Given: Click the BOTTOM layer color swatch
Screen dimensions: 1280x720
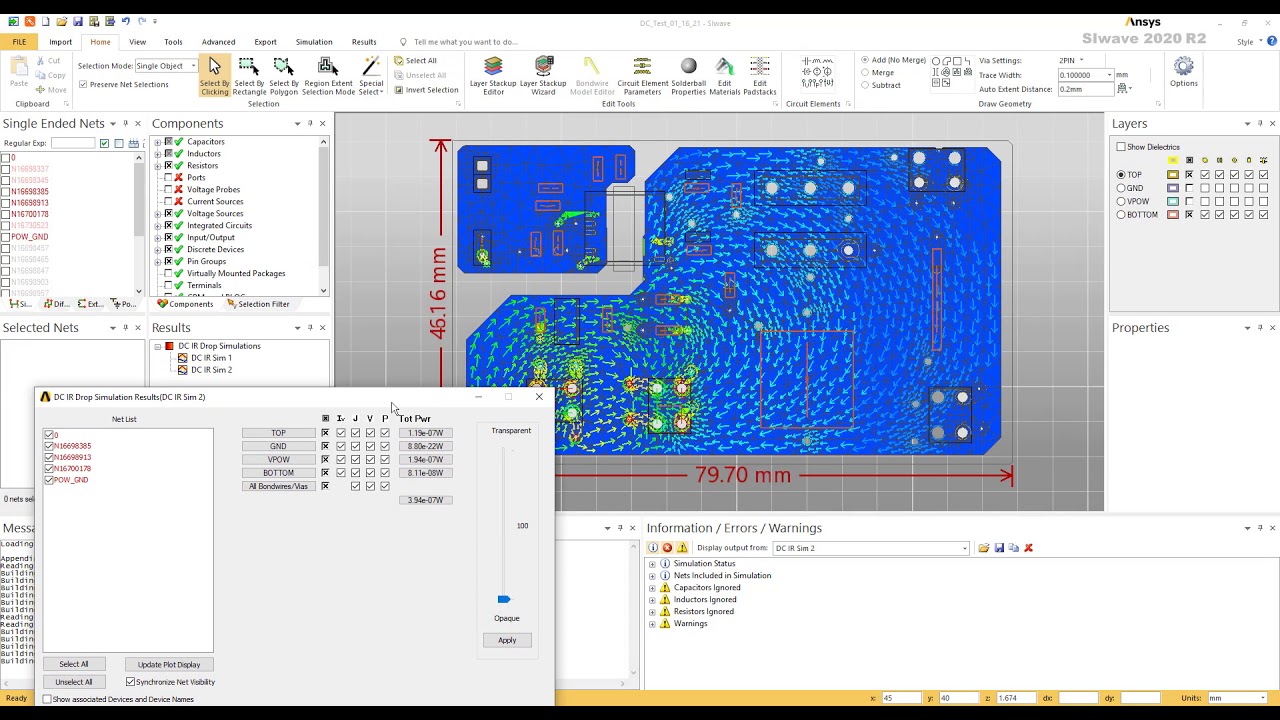Looking at the screenshot, I should click(x=1173, y=215).
